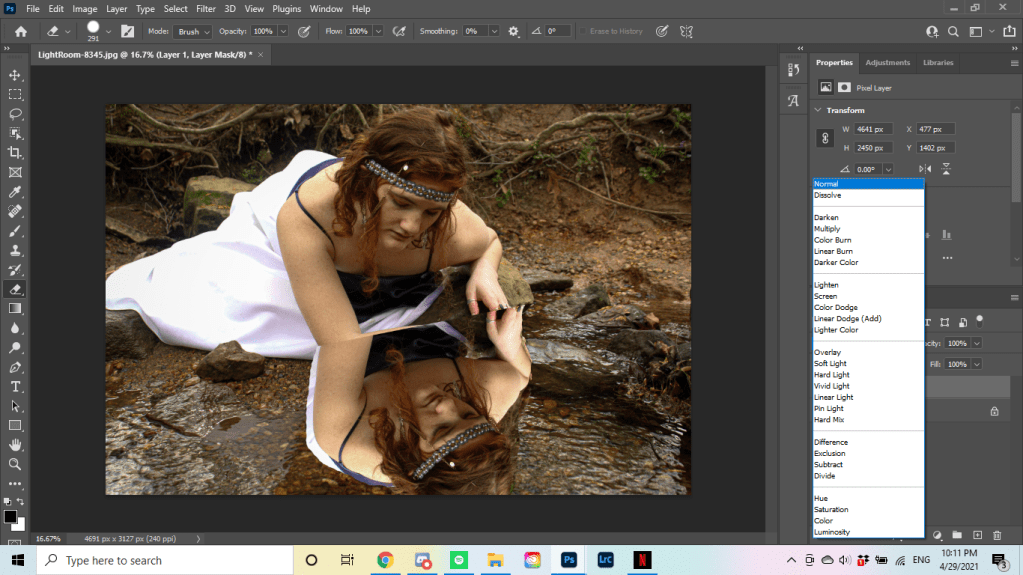Switch to the Adjustments tab
This screenshot has width=1023, height=575.
[x=887, y=63]
